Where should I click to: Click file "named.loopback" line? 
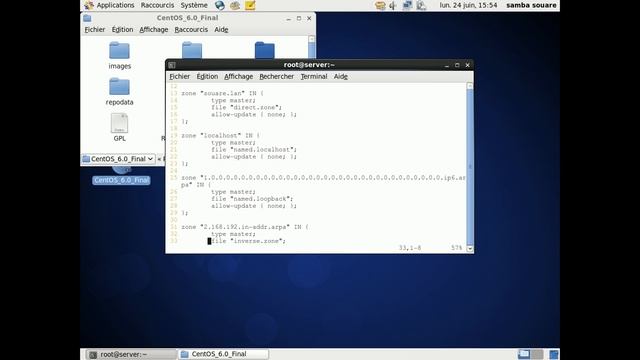[x=252, y=199]
